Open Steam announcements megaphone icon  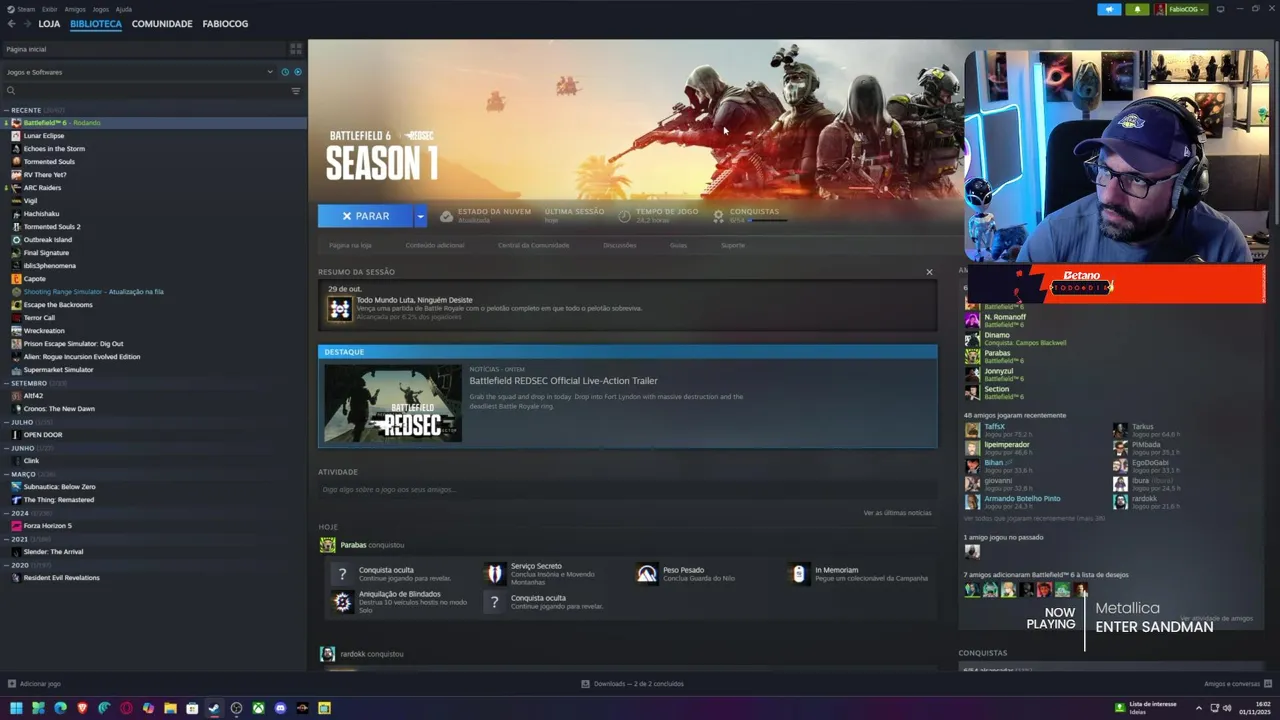pos(1109,9)
